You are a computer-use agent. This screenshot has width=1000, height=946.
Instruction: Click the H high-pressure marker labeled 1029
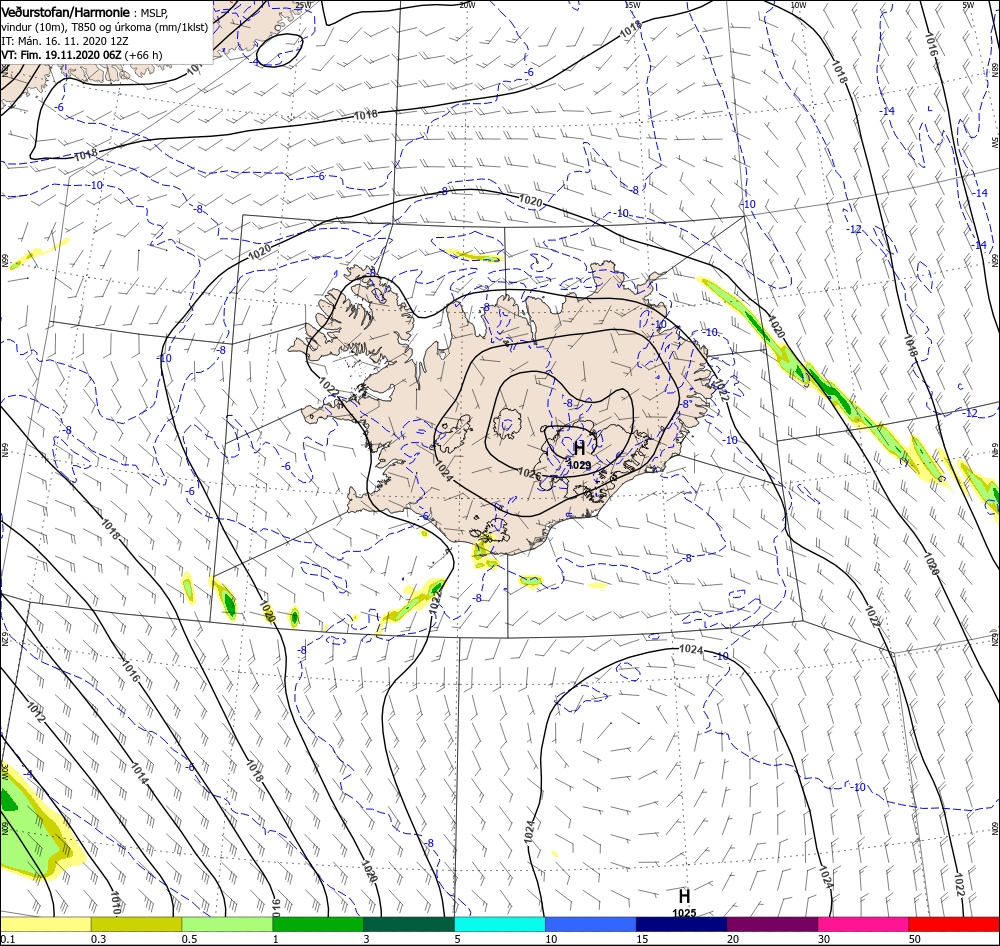(x=579, y=448)
